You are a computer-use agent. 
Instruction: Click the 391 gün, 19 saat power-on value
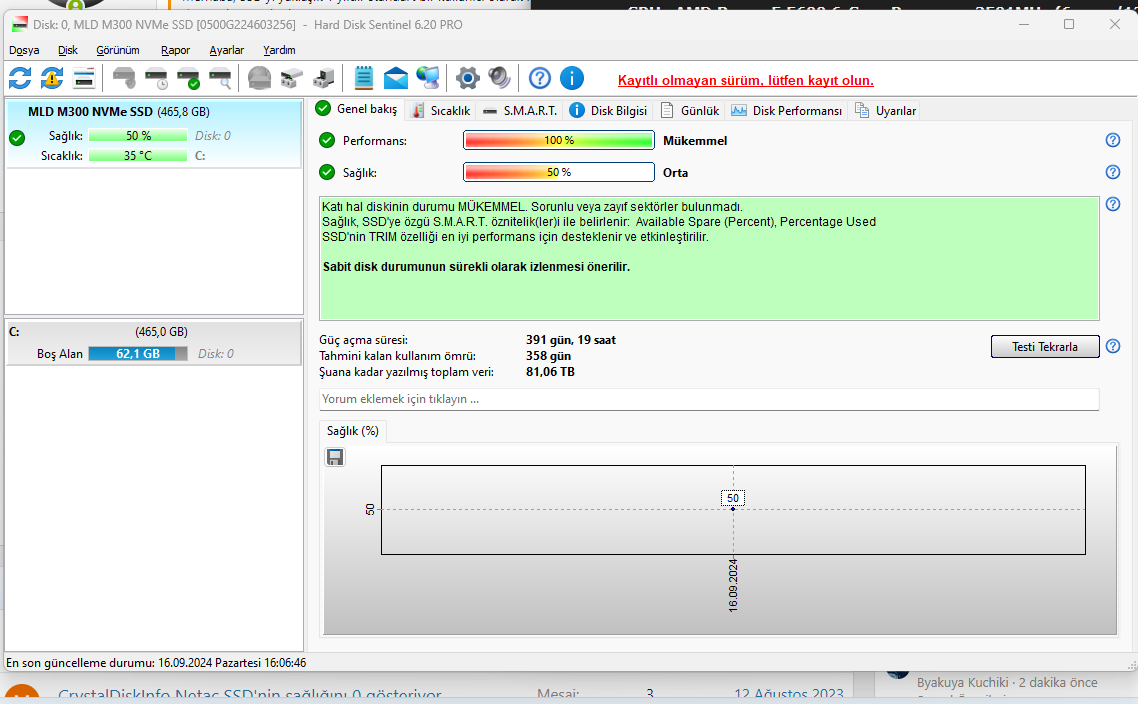point(570,340)
